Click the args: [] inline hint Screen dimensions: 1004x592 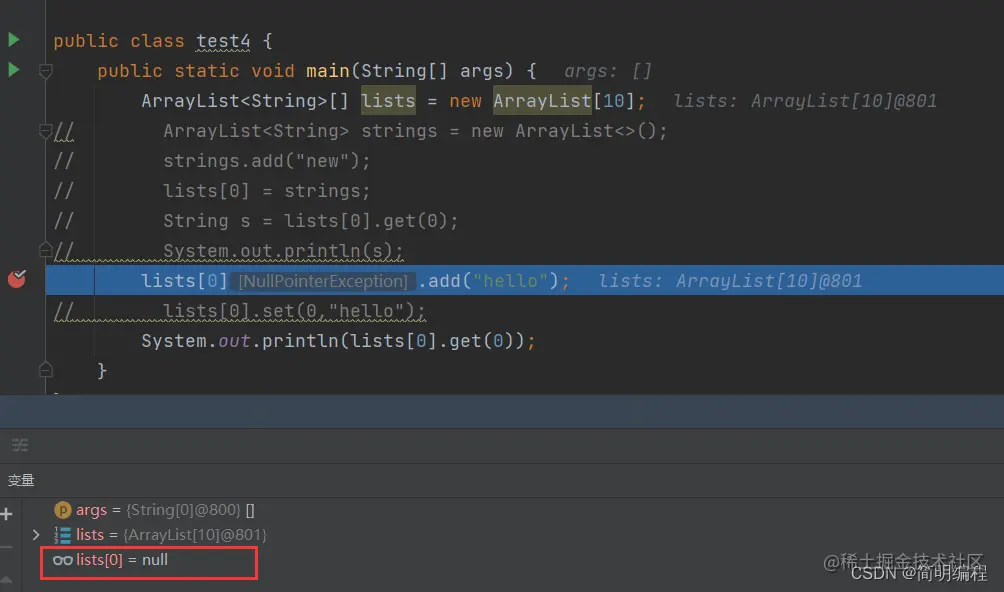[x=608, y=70]
